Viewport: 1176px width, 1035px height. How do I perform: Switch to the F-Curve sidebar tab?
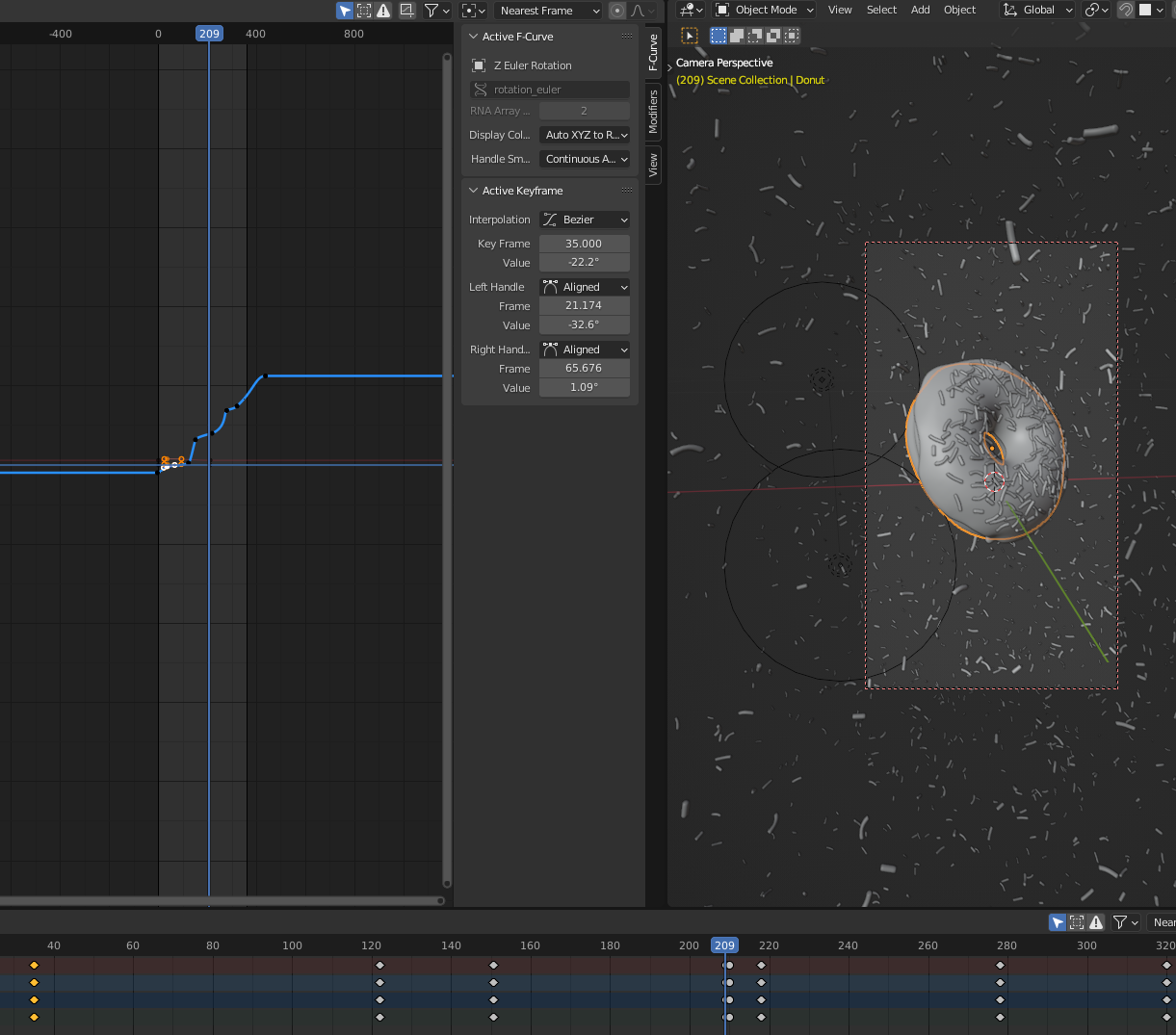653,52
